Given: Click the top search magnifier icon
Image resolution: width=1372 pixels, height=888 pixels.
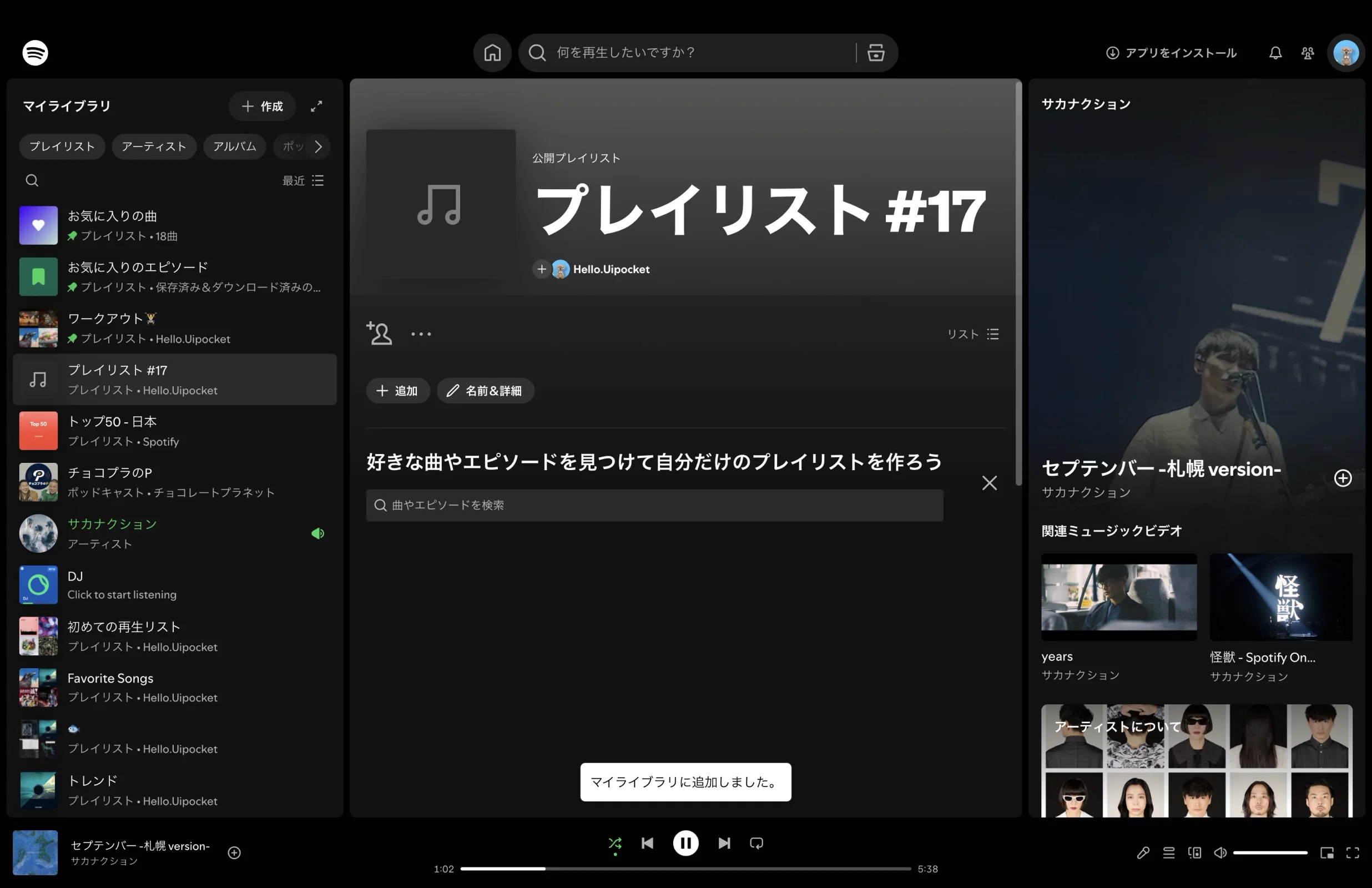Looking at the screenshot, I should pos(537,53).
